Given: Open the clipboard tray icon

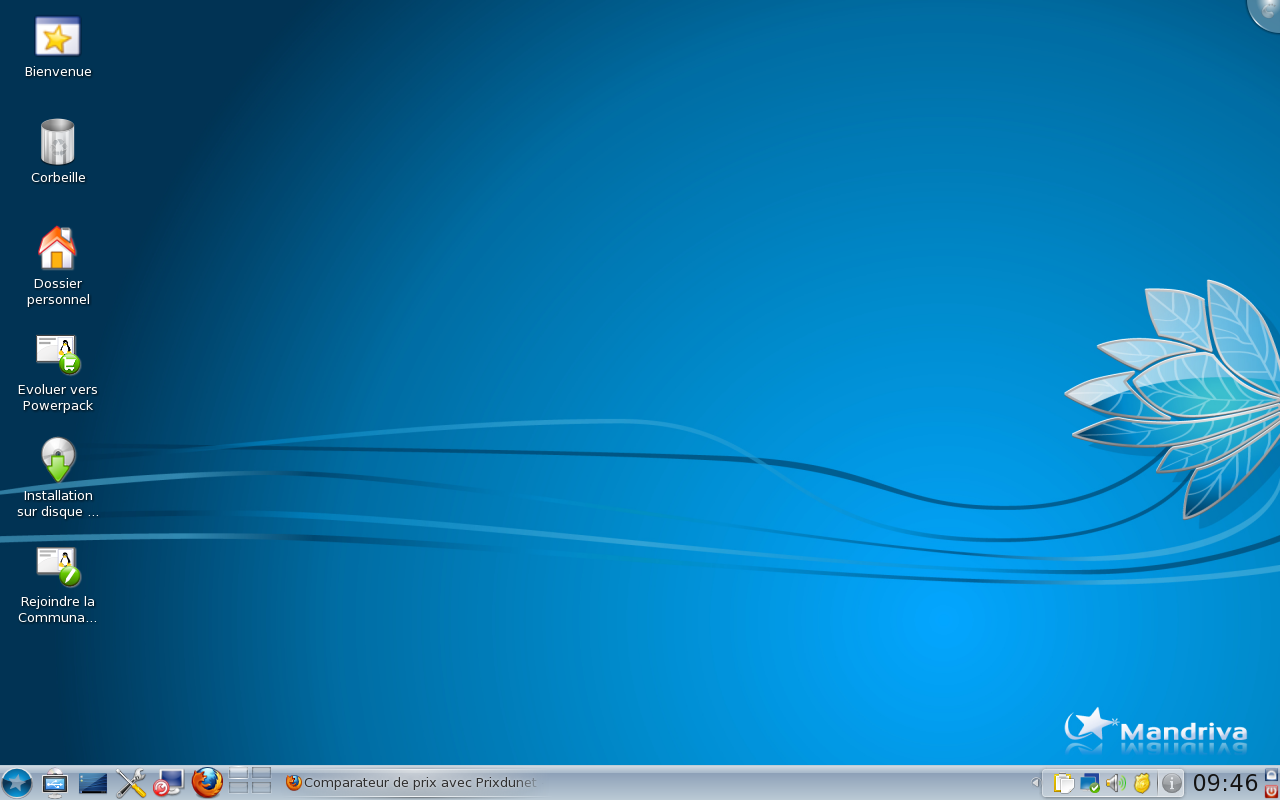Looking at the screenshot, I should tap(1063, 783).
